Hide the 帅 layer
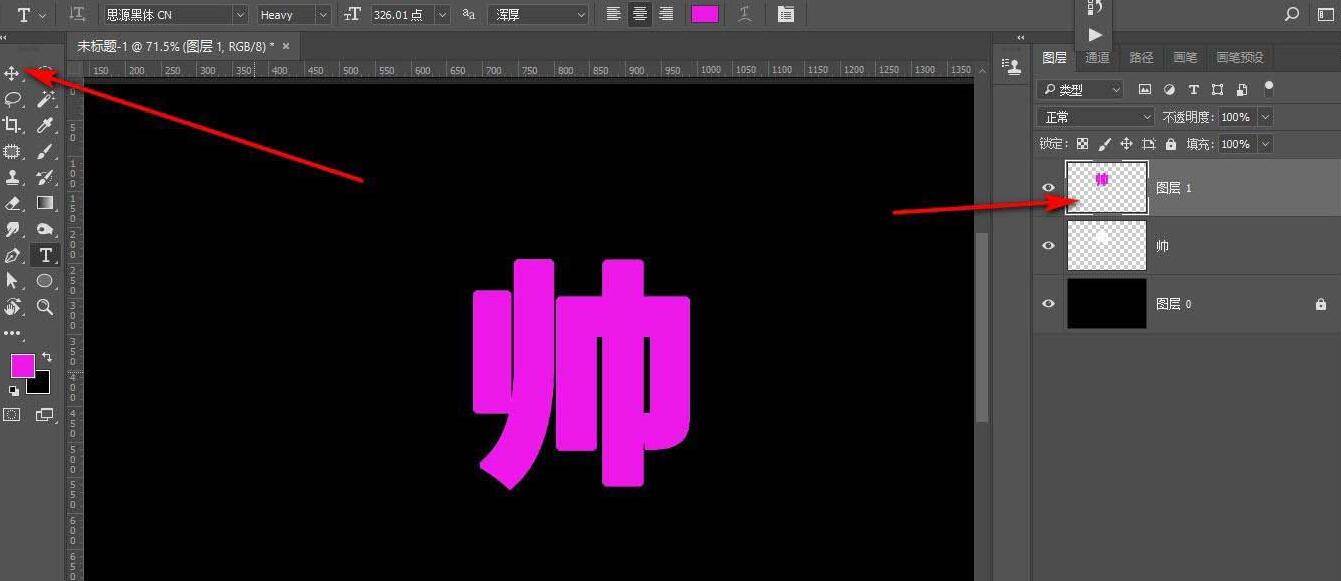1341x581 pixels. point(1048,245)
